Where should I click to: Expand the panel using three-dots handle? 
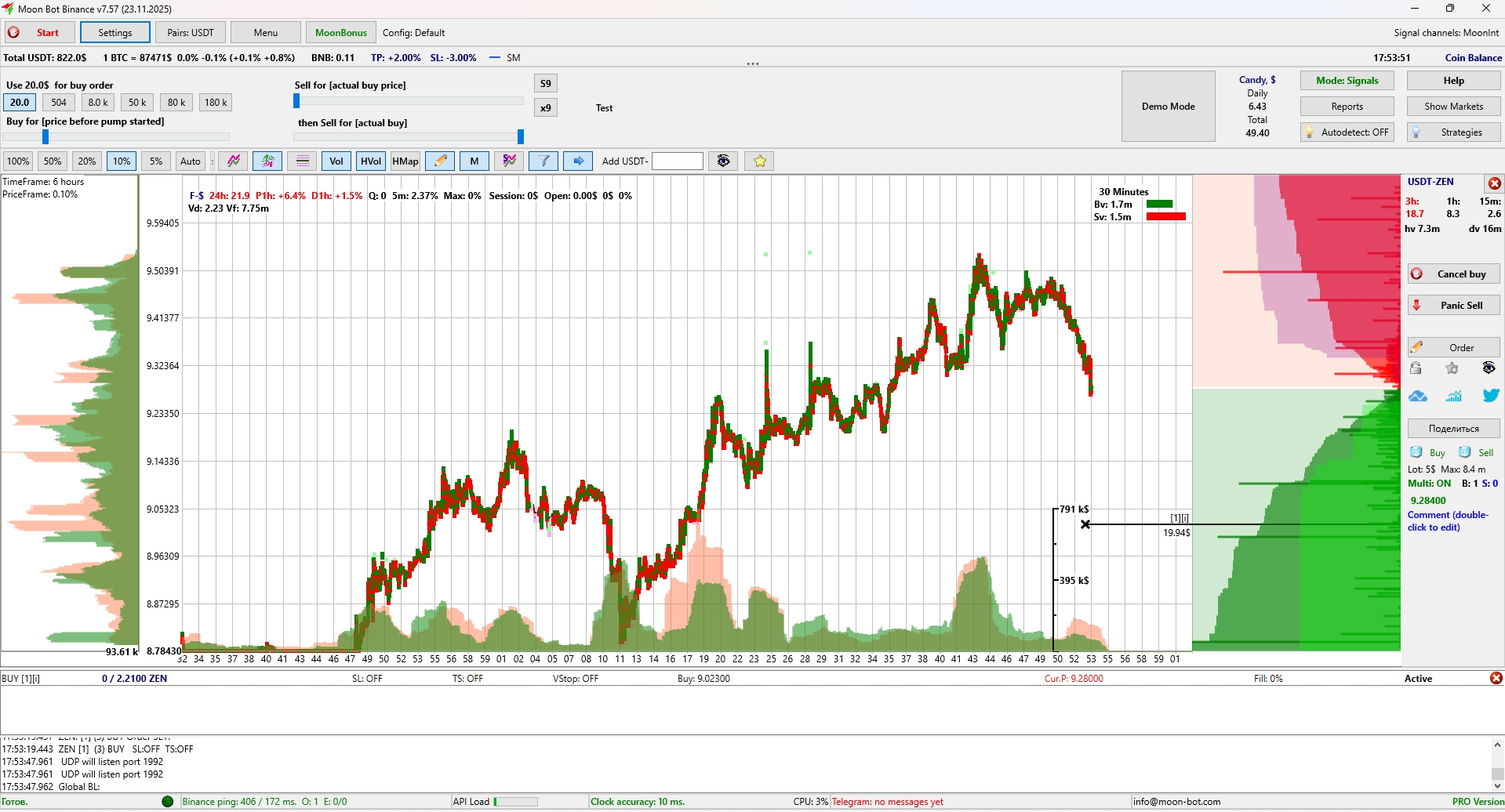click(753, 64)
